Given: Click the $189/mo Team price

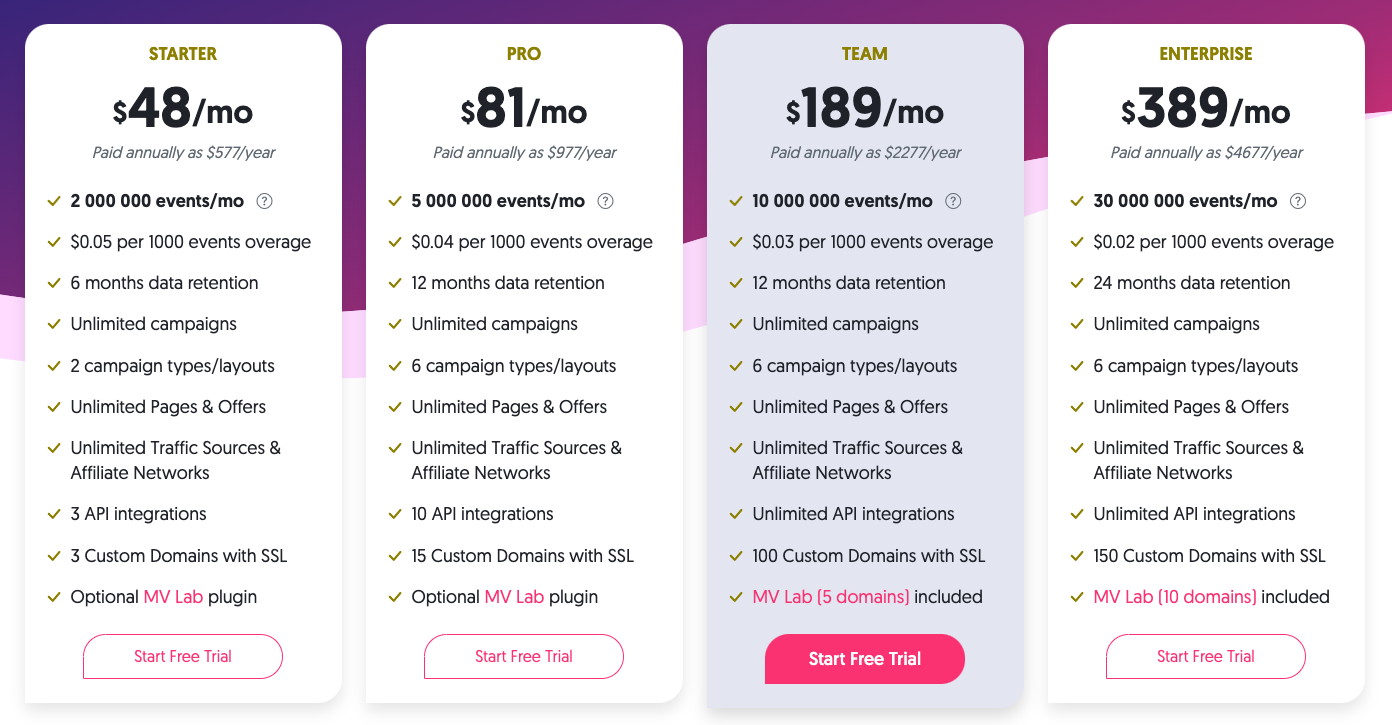Looking at the screenshot, I should (x=865, y=109).
